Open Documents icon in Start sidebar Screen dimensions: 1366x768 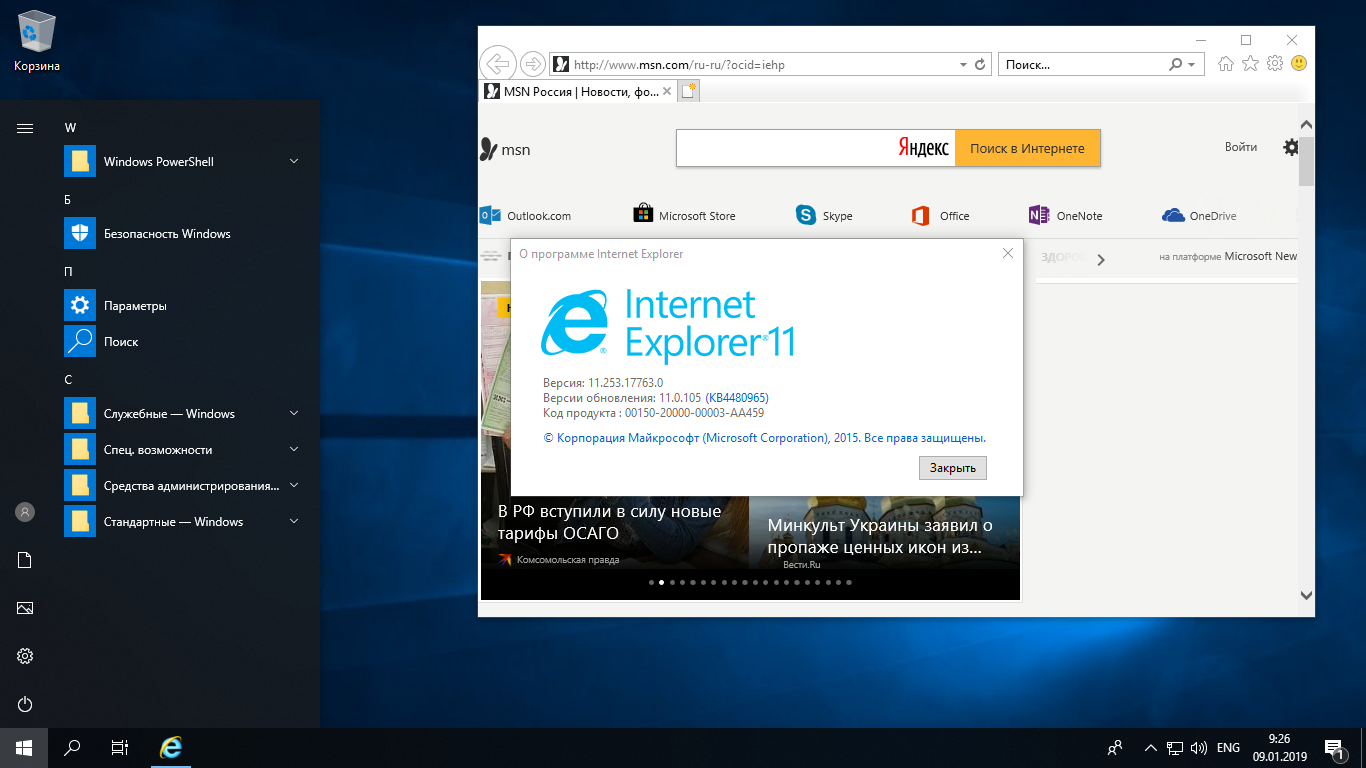(25, 560)
